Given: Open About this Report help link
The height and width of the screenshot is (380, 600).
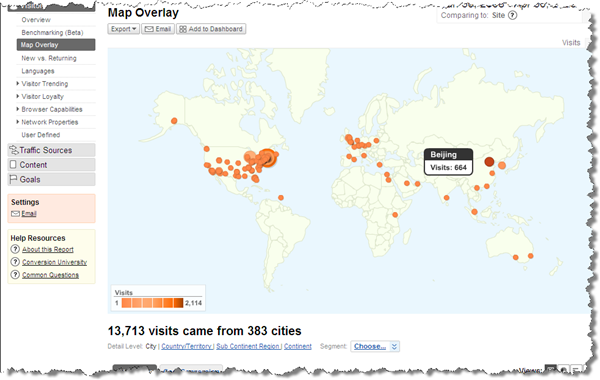Looking at the screenshot, I should click(48, 250).
